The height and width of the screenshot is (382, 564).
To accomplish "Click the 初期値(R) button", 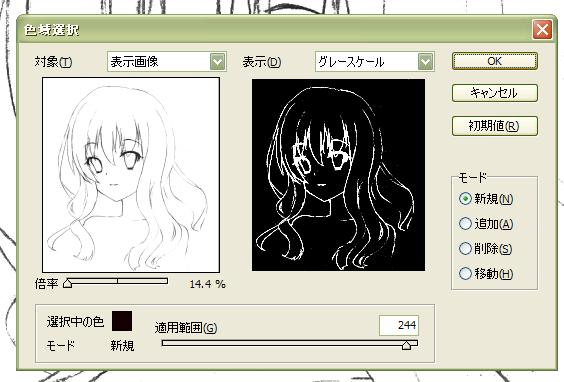I will (495, 126).
